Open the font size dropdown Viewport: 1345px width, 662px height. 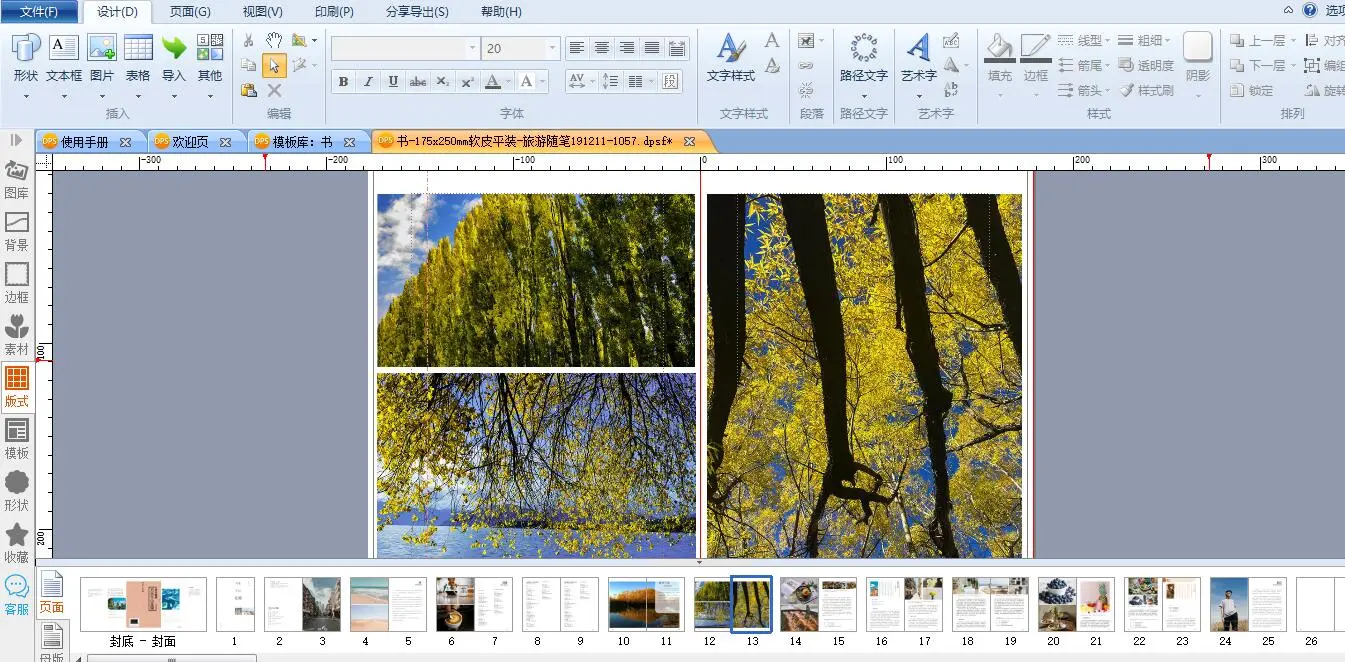tap(552, 48)
